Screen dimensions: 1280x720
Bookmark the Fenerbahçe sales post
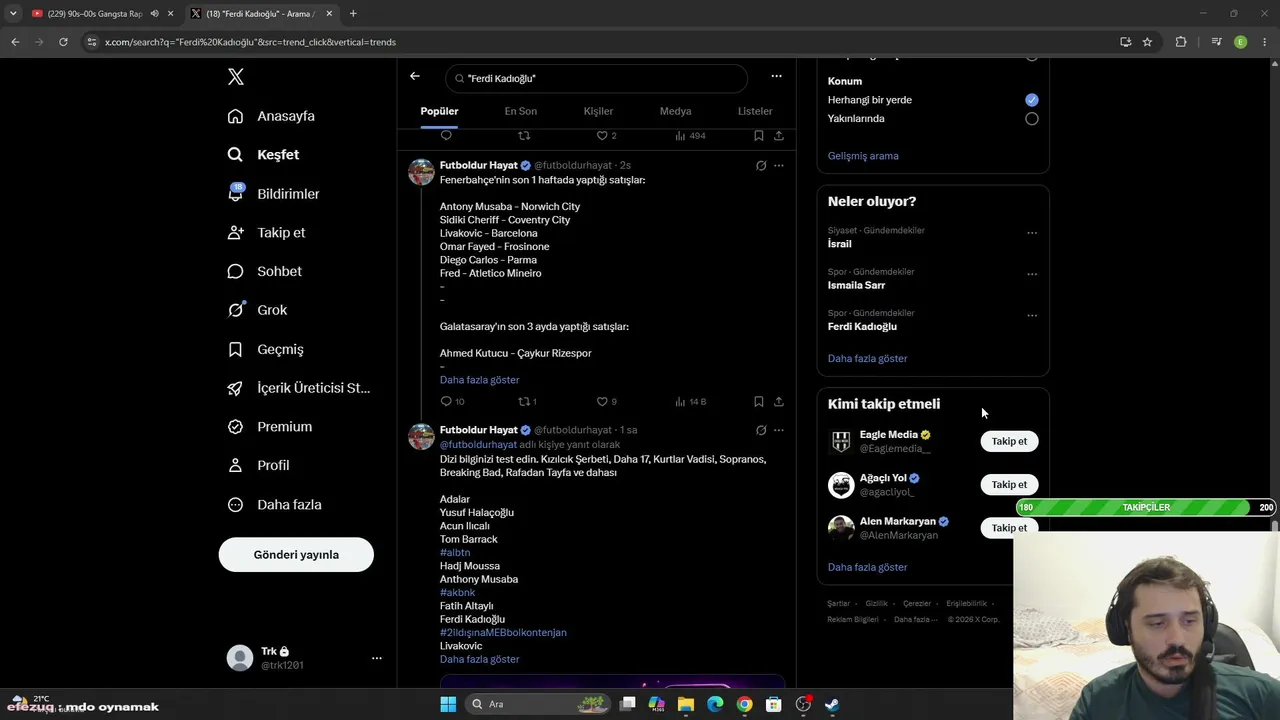[759, 402]
